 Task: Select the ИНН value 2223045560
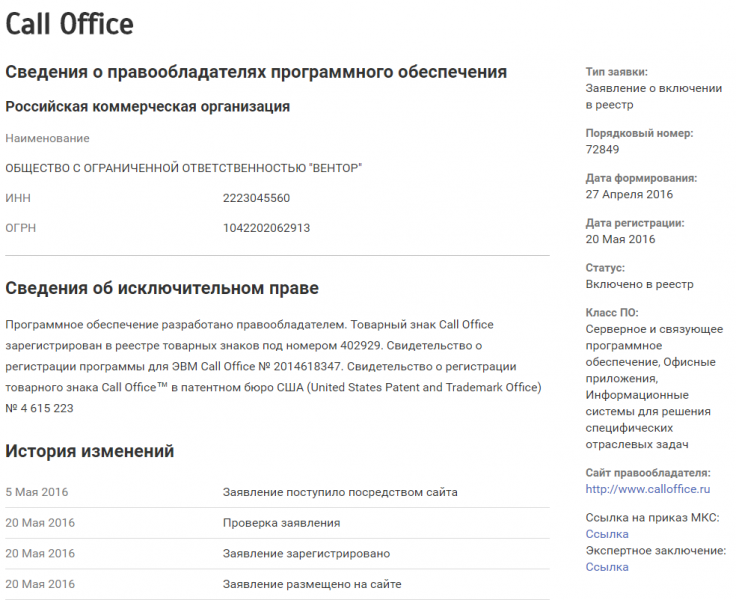pos(256,198)
